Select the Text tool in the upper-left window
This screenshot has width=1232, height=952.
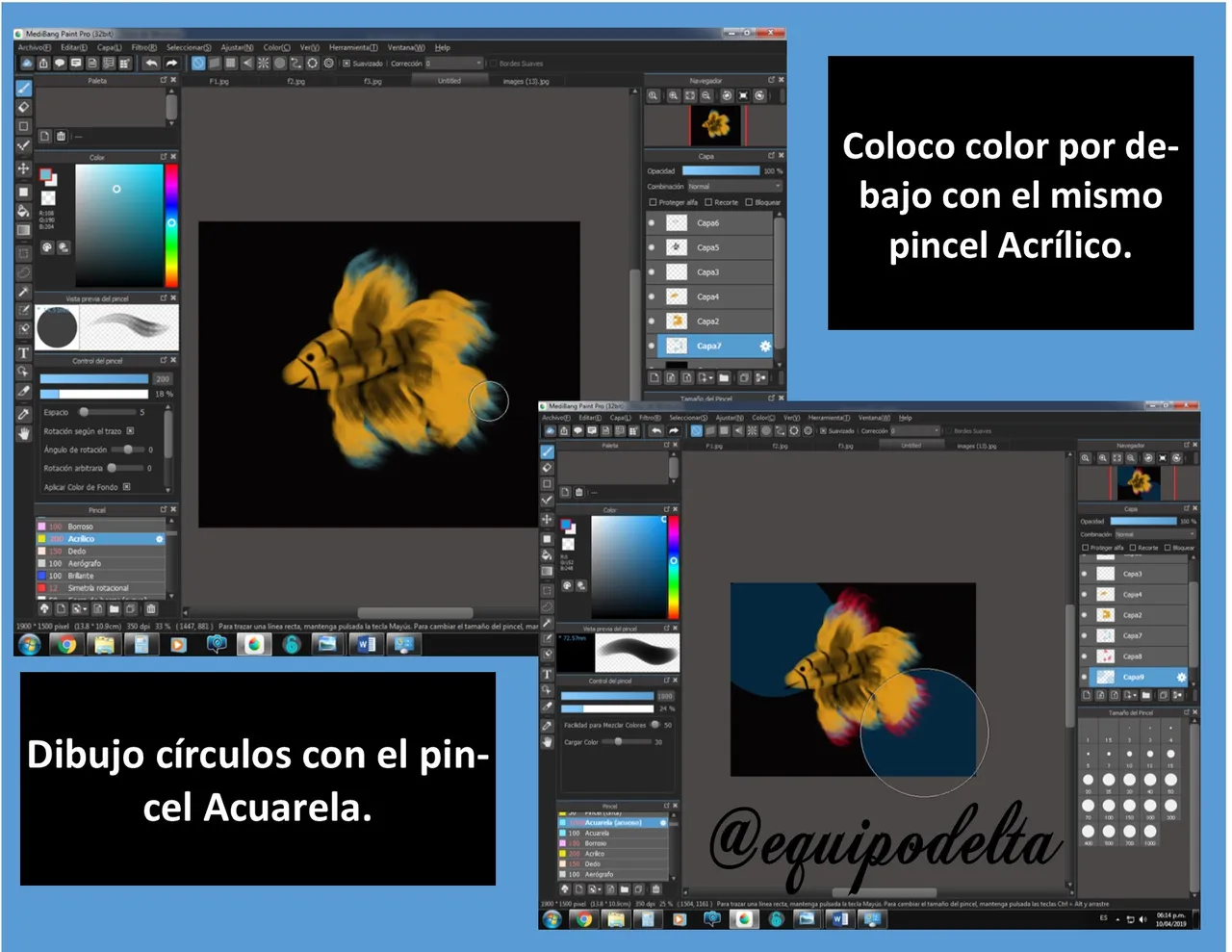point(24,353)
